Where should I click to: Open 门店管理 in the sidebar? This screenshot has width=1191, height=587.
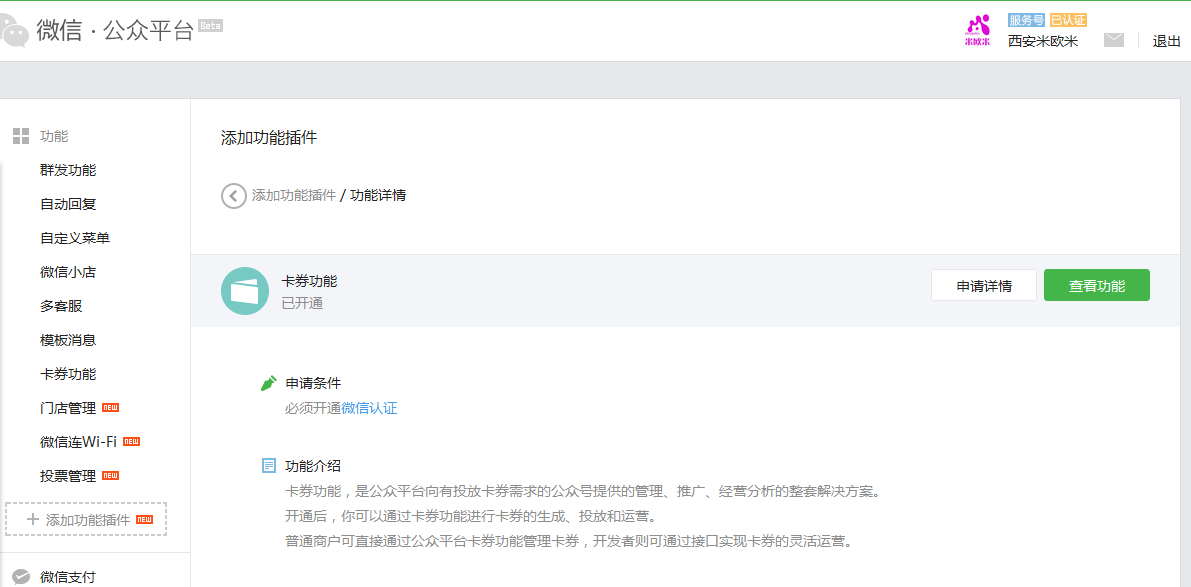(x=68, y=408)
